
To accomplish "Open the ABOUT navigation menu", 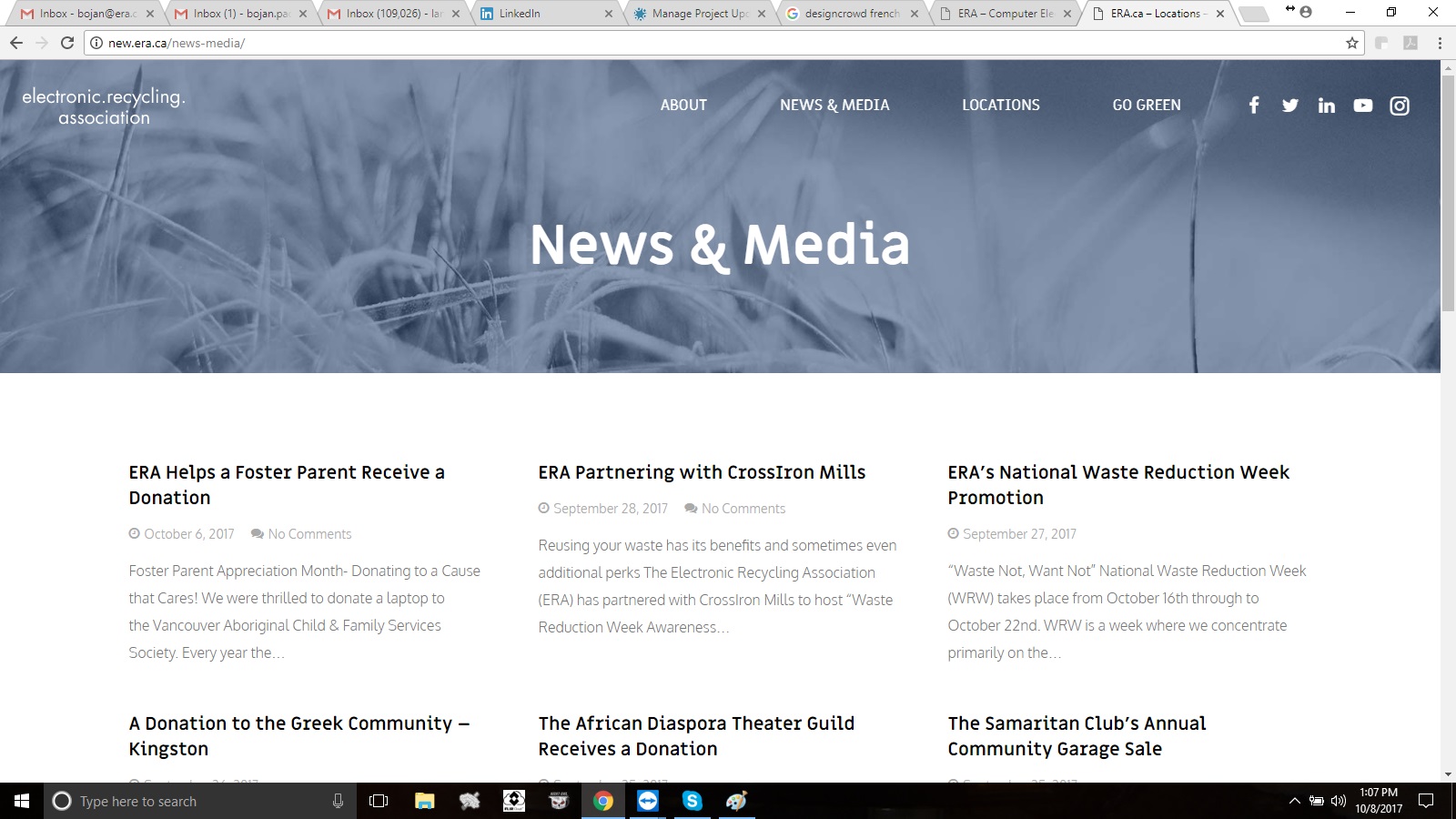I will 683,106.
